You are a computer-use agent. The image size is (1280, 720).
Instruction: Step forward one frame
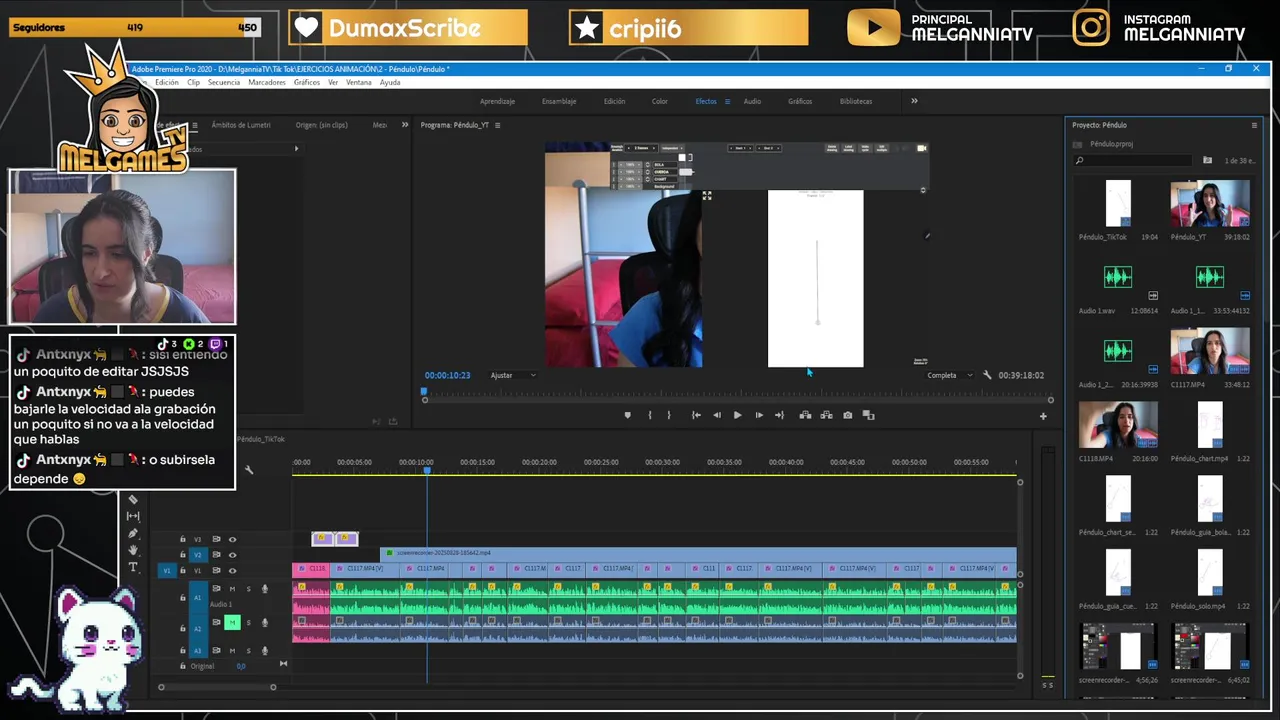click(759, 415)
